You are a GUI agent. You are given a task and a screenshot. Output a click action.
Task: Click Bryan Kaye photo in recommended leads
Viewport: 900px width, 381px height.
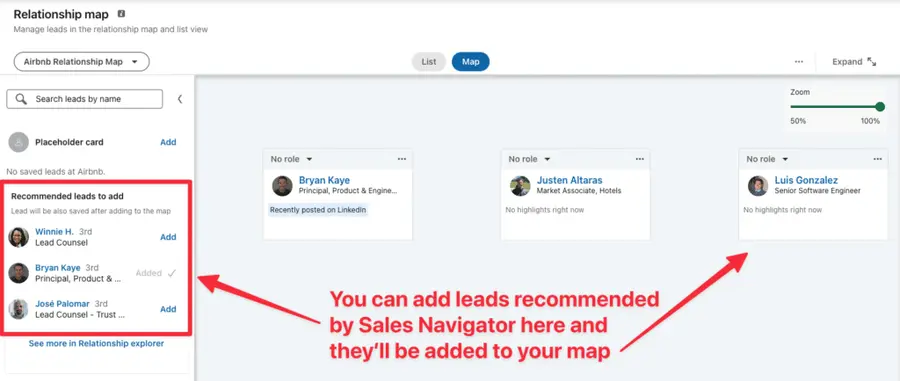(18, 273)
